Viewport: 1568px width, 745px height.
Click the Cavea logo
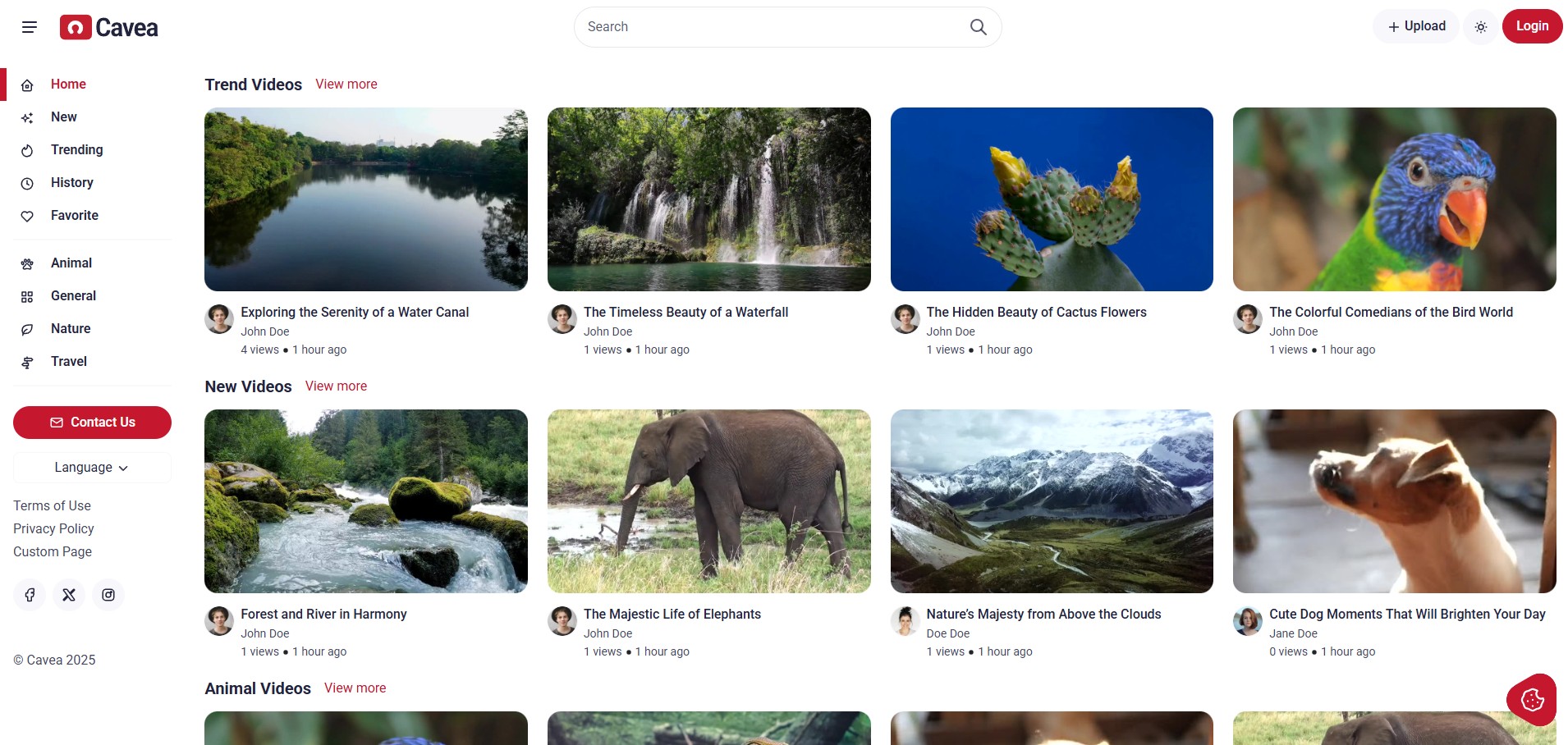point(108,27)
